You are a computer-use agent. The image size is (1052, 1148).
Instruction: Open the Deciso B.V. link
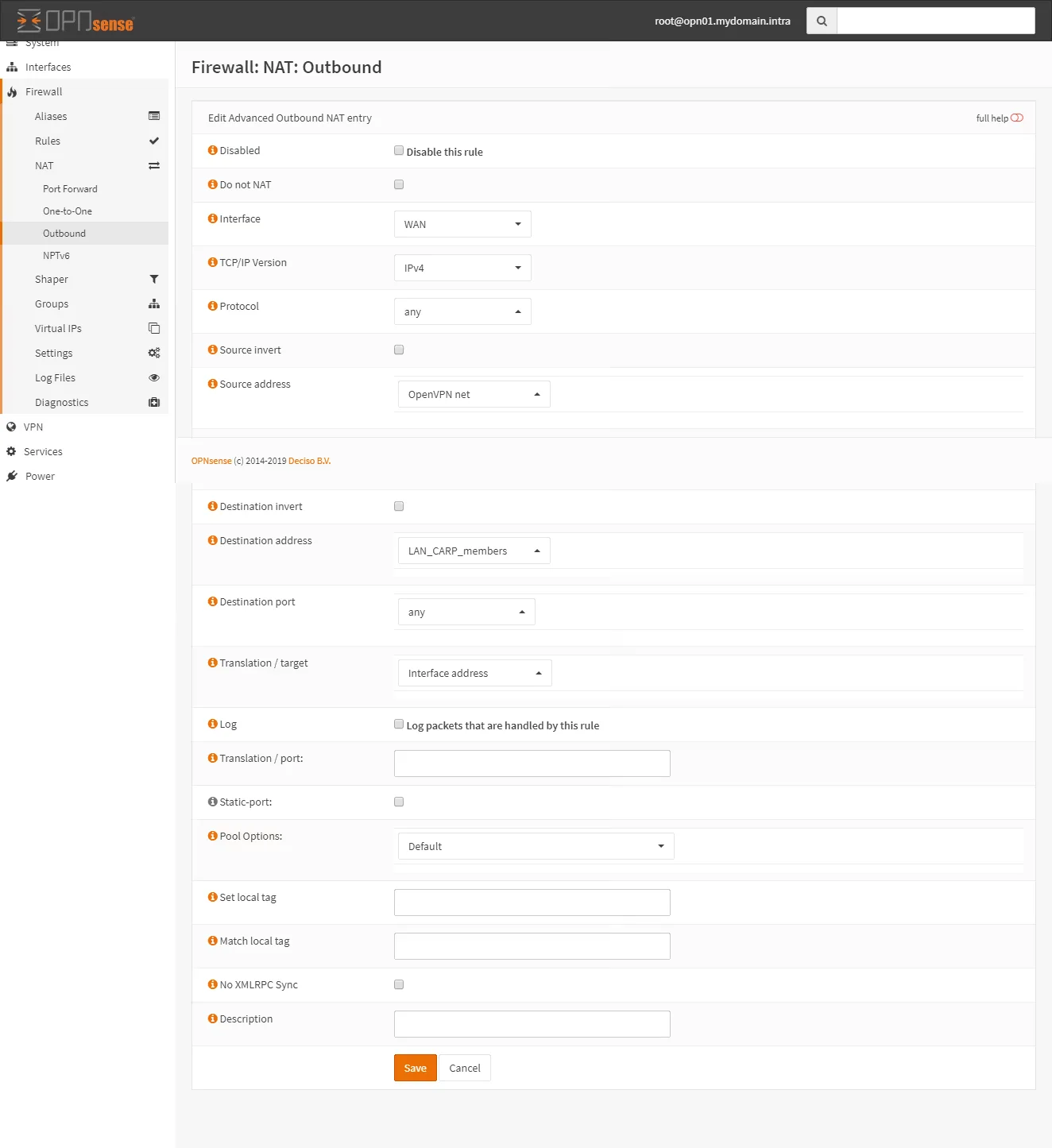309,460
